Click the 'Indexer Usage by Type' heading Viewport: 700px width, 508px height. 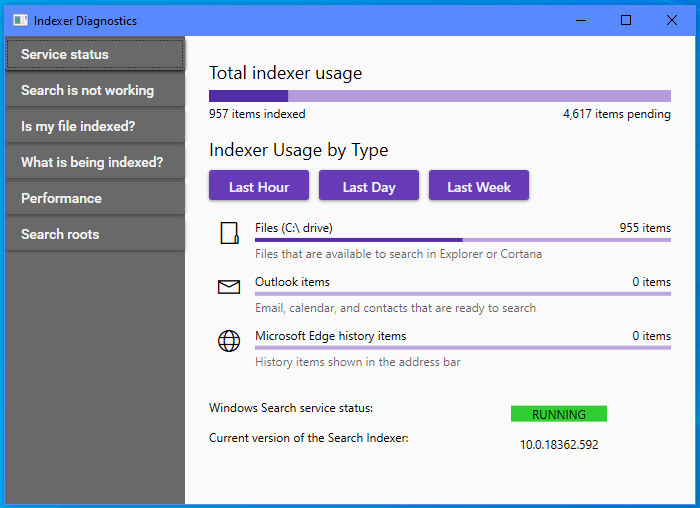(299, 150)
